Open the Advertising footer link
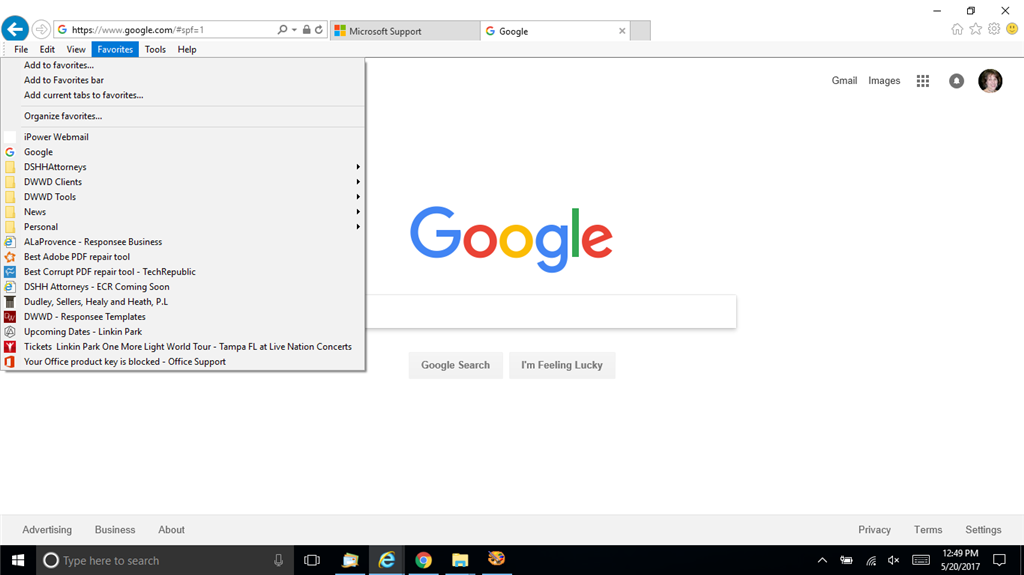The image size is (1024, 575). [47, 530]
